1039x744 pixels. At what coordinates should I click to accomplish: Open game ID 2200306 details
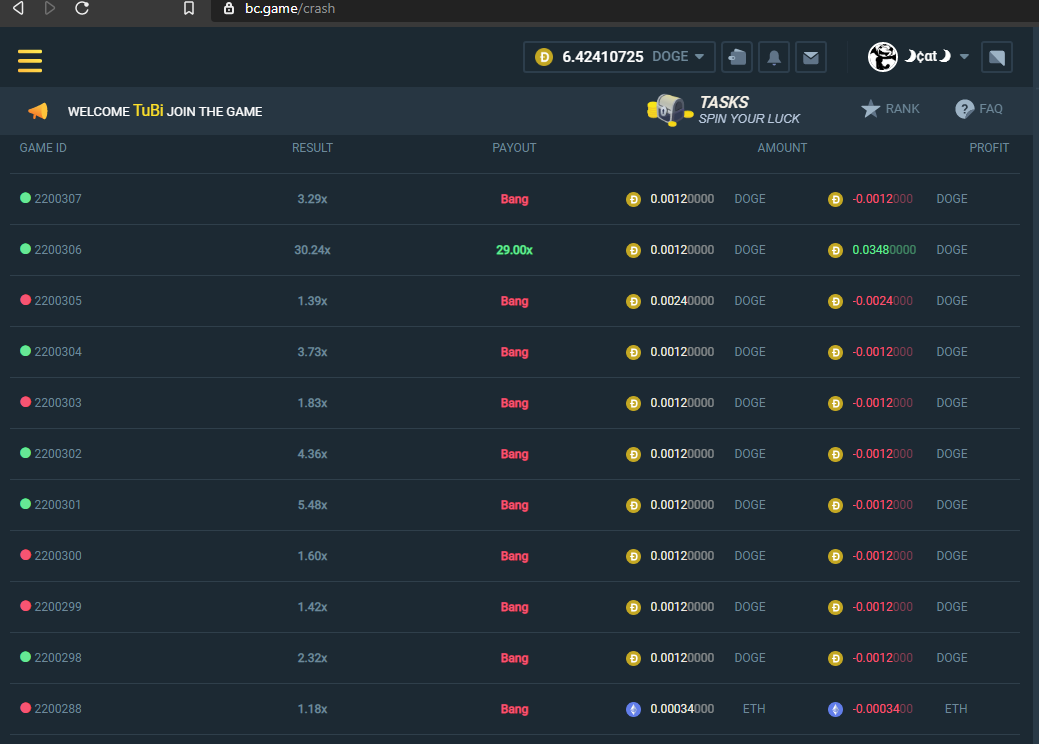57,250
